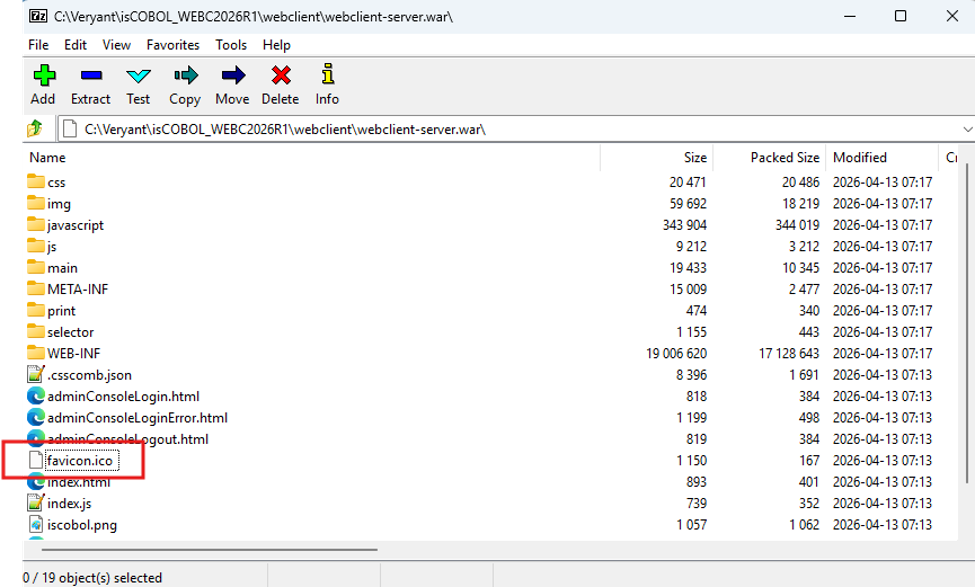Go up one folder level icon
Screen dimensions: 975x587
click(x=35, y=129)
